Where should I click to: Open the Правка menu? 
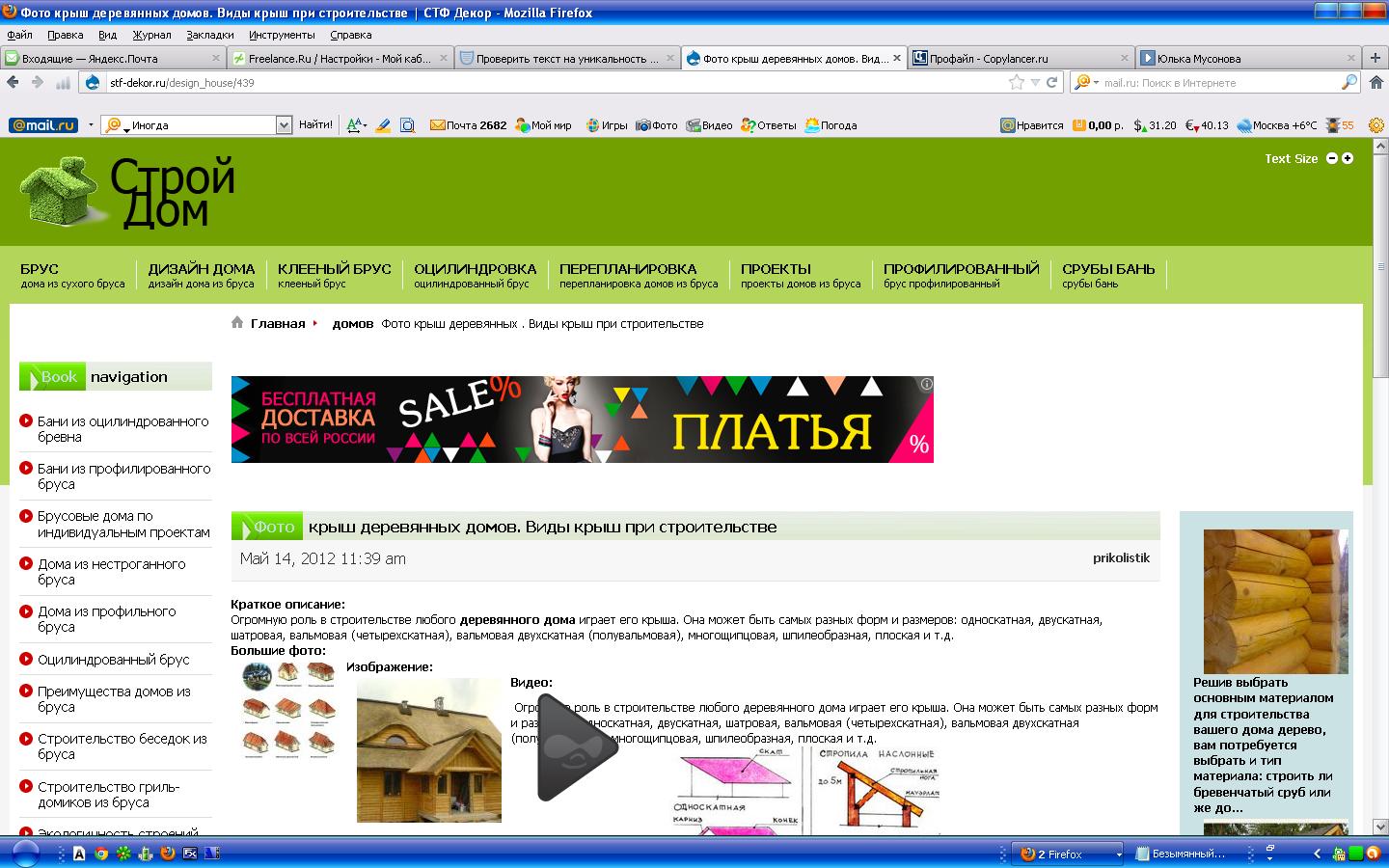pos(65,35)
